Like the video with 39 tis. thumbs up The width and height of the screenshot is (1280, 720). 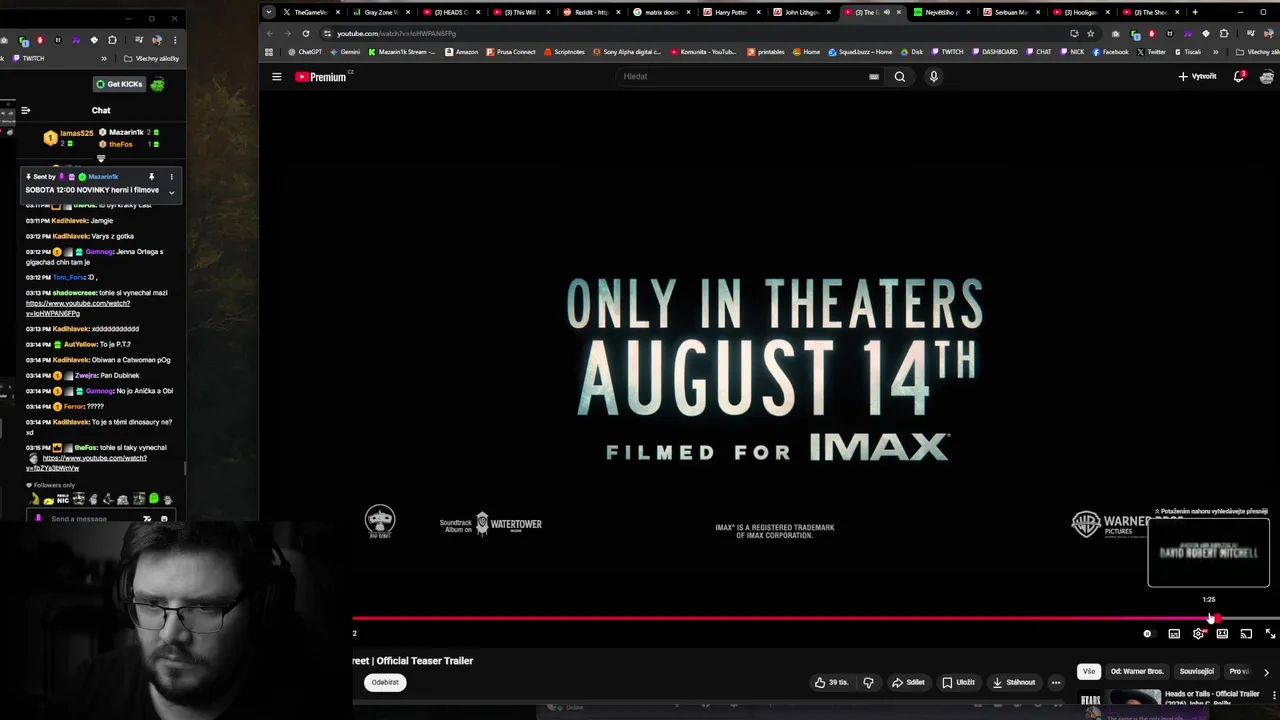(831, 682)
